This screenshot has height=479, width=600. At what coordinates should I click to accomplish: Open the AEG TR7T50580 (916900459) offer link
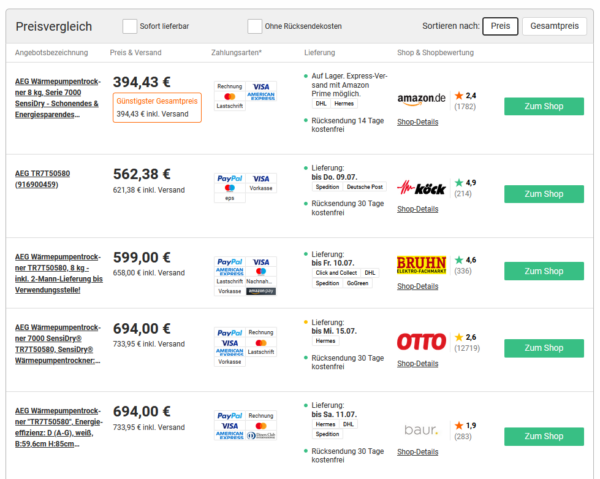[x=42, y=179]
